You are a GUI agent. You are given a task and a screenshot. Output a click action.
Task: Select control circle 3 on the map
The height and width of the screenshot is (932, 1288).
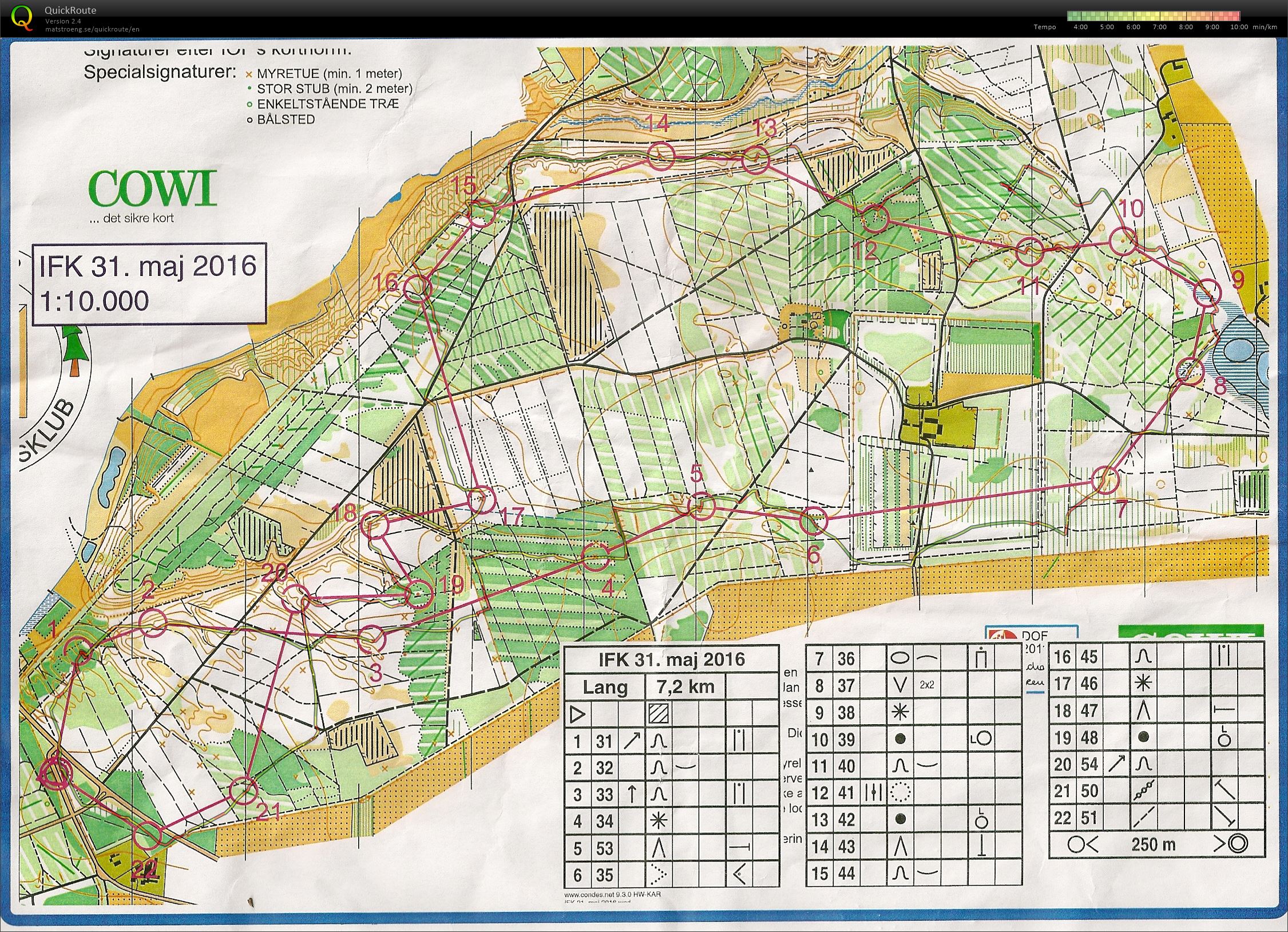click(371, 638)
